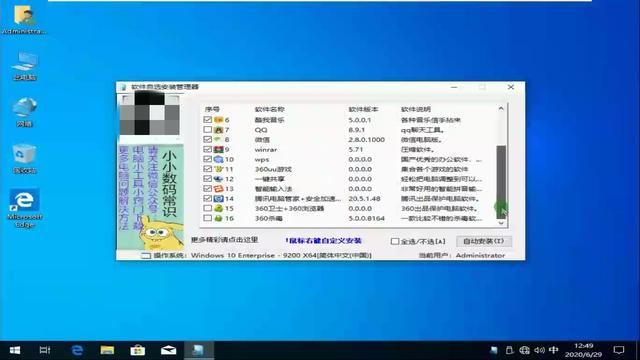The height and width of the screenshot is (360, 640).
Task: Open Task View from the taskbar
Action: (45, 350)
